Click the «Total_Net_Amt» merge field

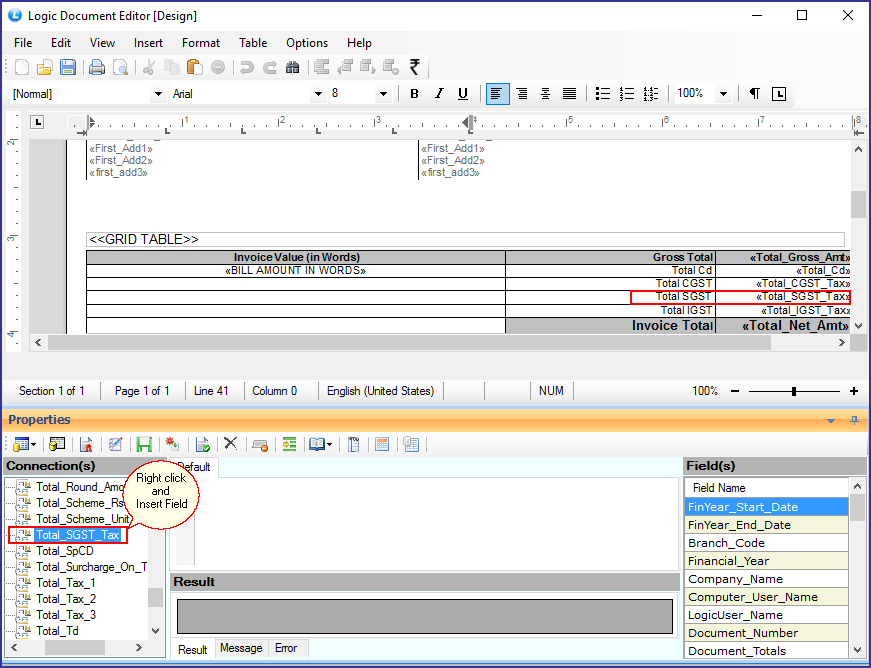(795, 326)
